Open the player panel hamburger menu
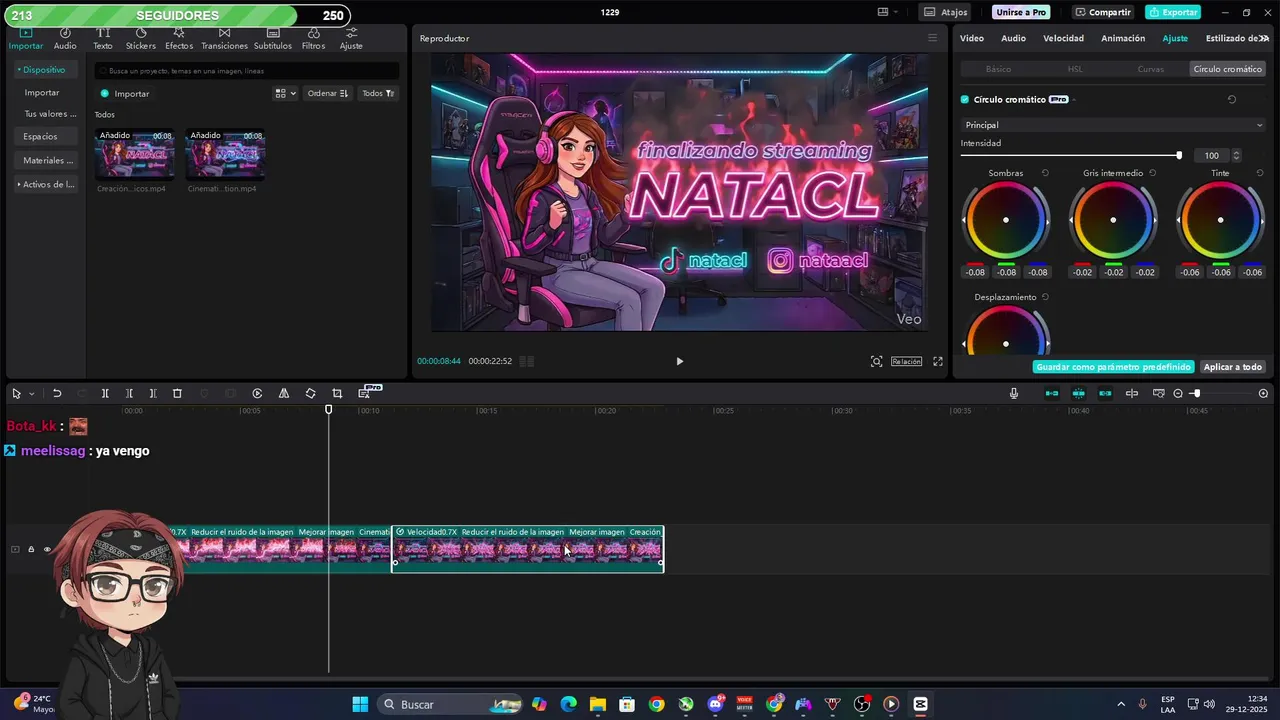Screen dimensions: 1280x720 [933, 38]
